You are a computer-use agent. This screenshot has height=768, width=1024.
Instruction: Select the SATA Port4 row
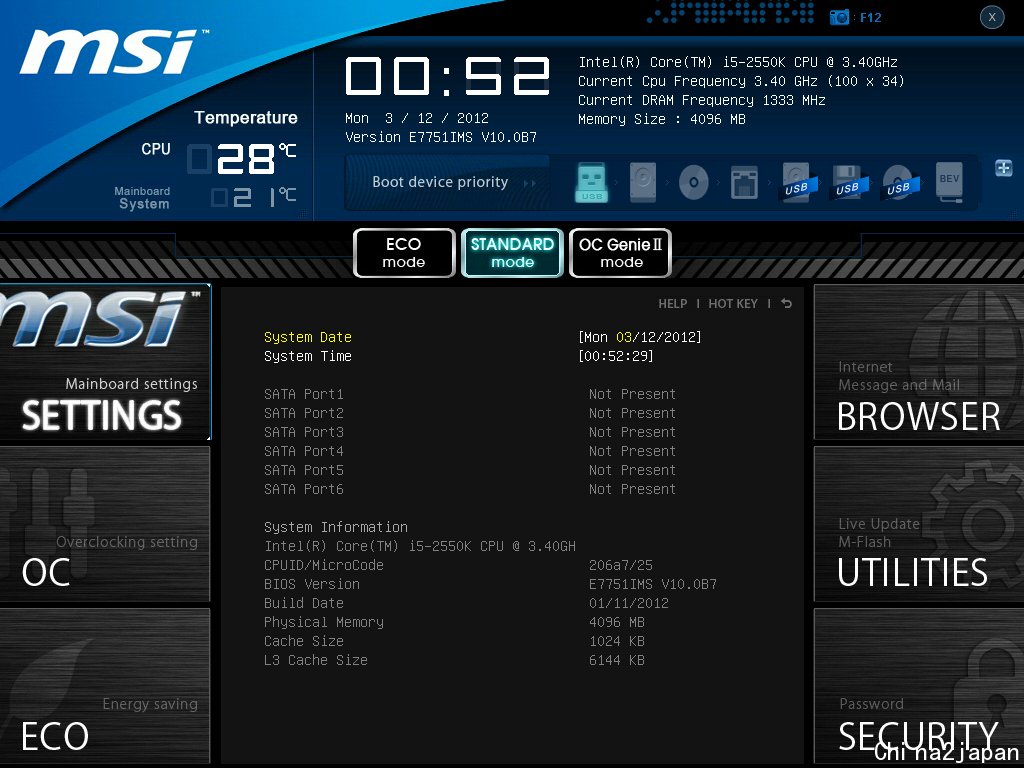[470, 451]
